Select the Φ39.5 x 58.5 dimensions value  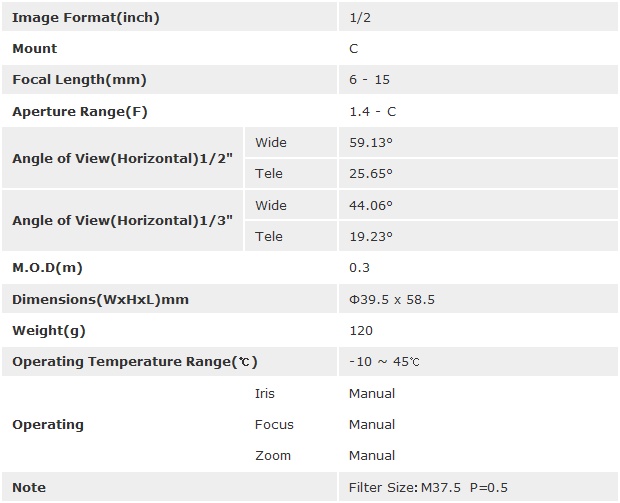pyautogui.click(x=391, y=299)
